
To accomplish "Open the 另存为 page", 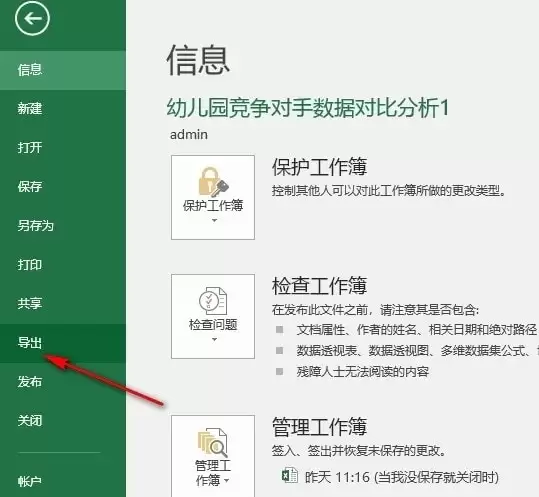I will coord(63,226).
